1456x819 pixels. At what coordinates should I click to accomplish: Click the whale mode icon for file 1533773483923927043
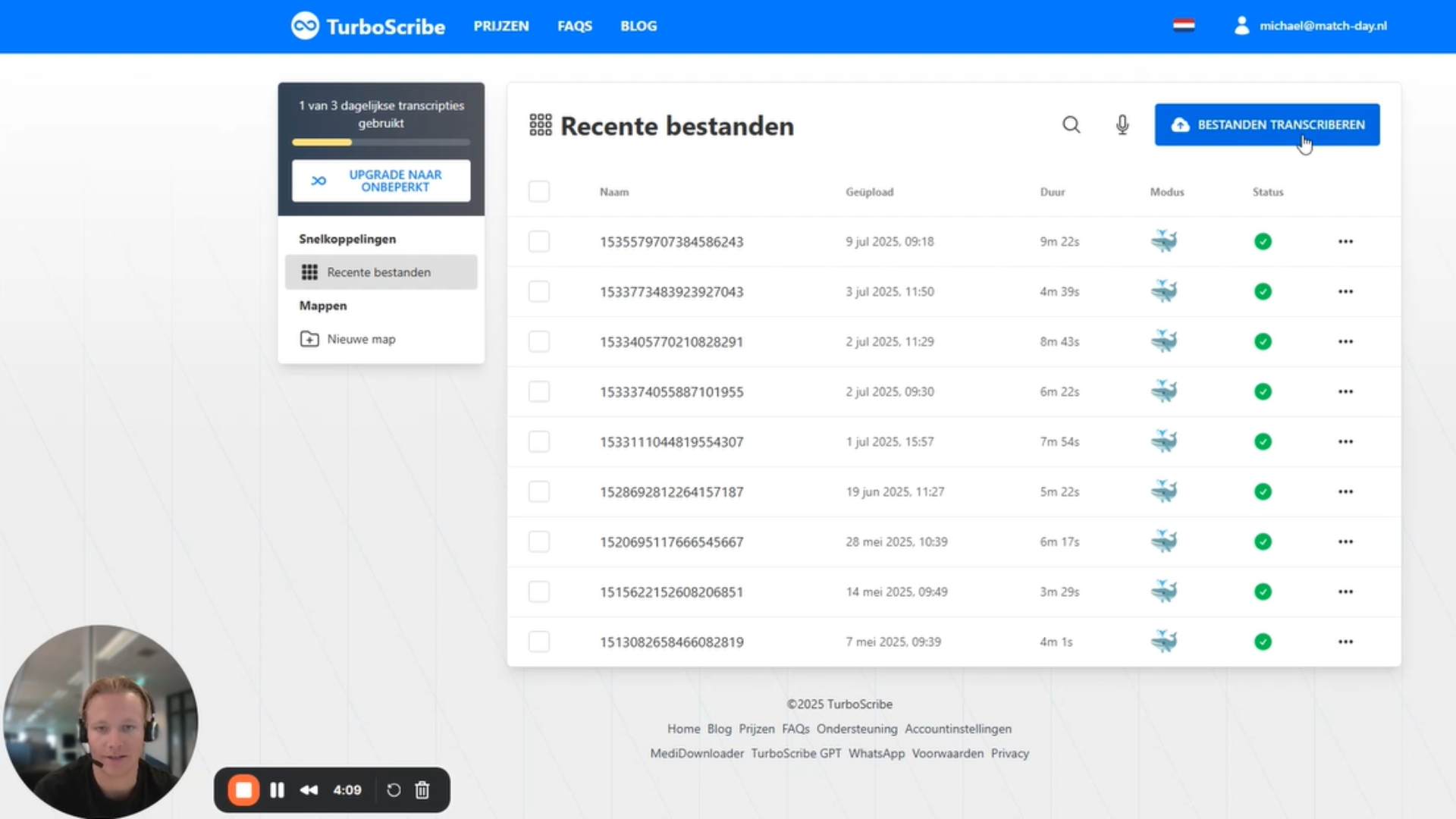[1164, 291]
